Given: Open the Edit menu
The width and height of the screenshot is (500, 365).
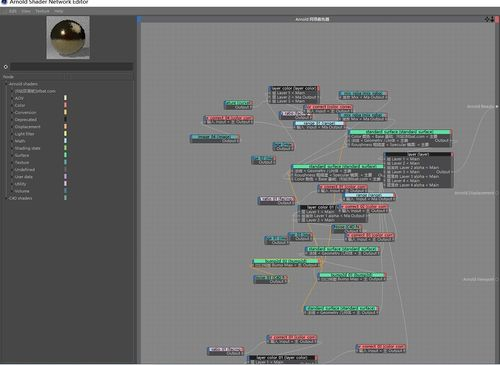Looking at the screenshot, I should (13, 11).
